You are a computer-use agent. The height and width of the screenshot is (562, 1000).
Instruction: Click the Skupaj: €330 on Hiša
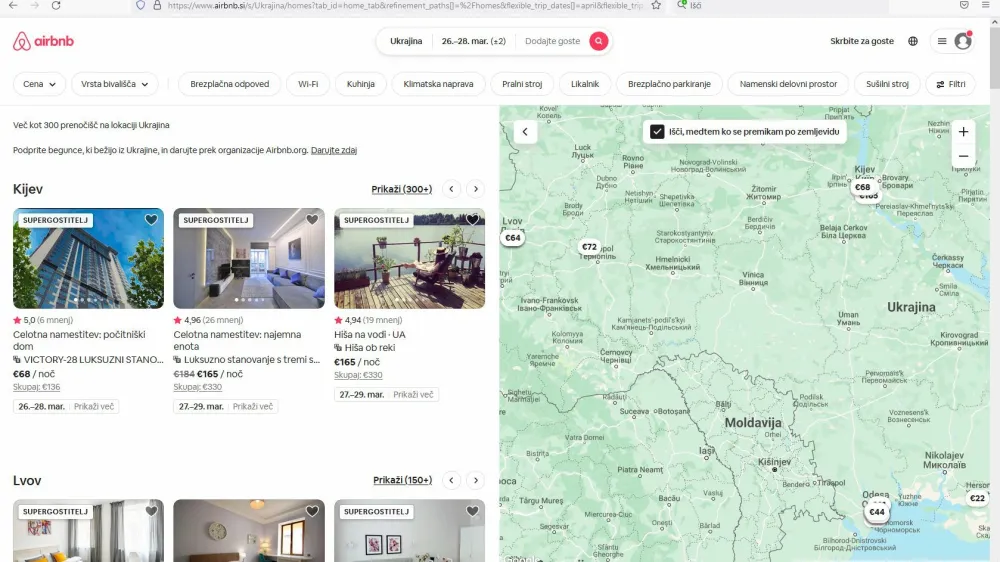pyautogui.click(x=358, y=375)
